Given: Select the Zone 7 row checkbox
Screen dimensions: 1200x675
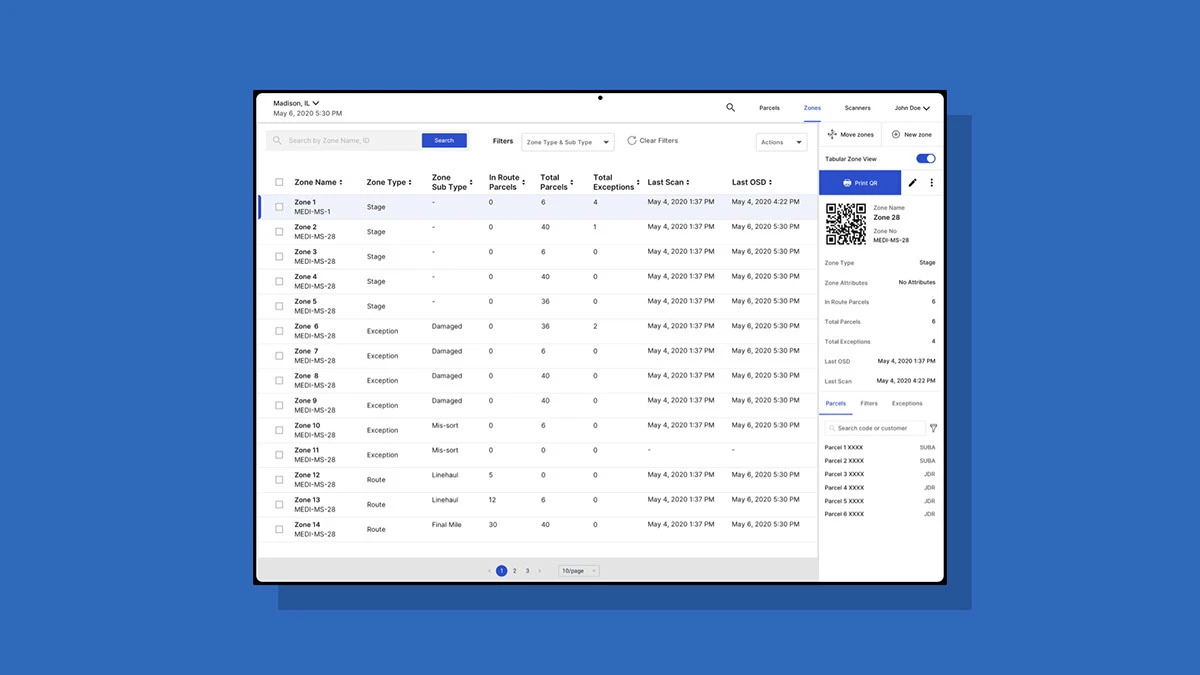Looking at the screenshot, I should coord(279,356).
